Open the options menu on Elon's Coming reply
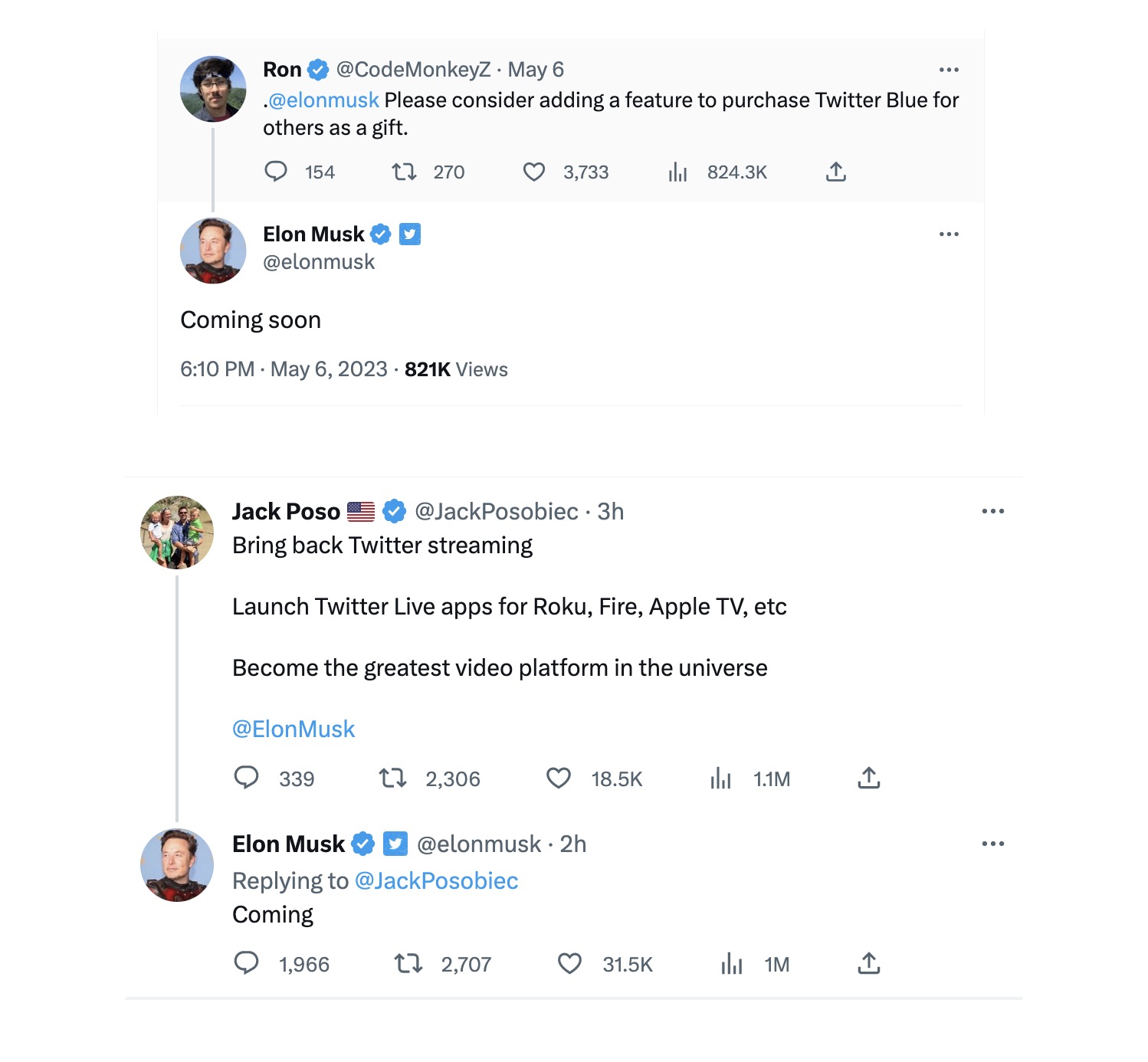 pyautogui.click(x=993, y=843)
